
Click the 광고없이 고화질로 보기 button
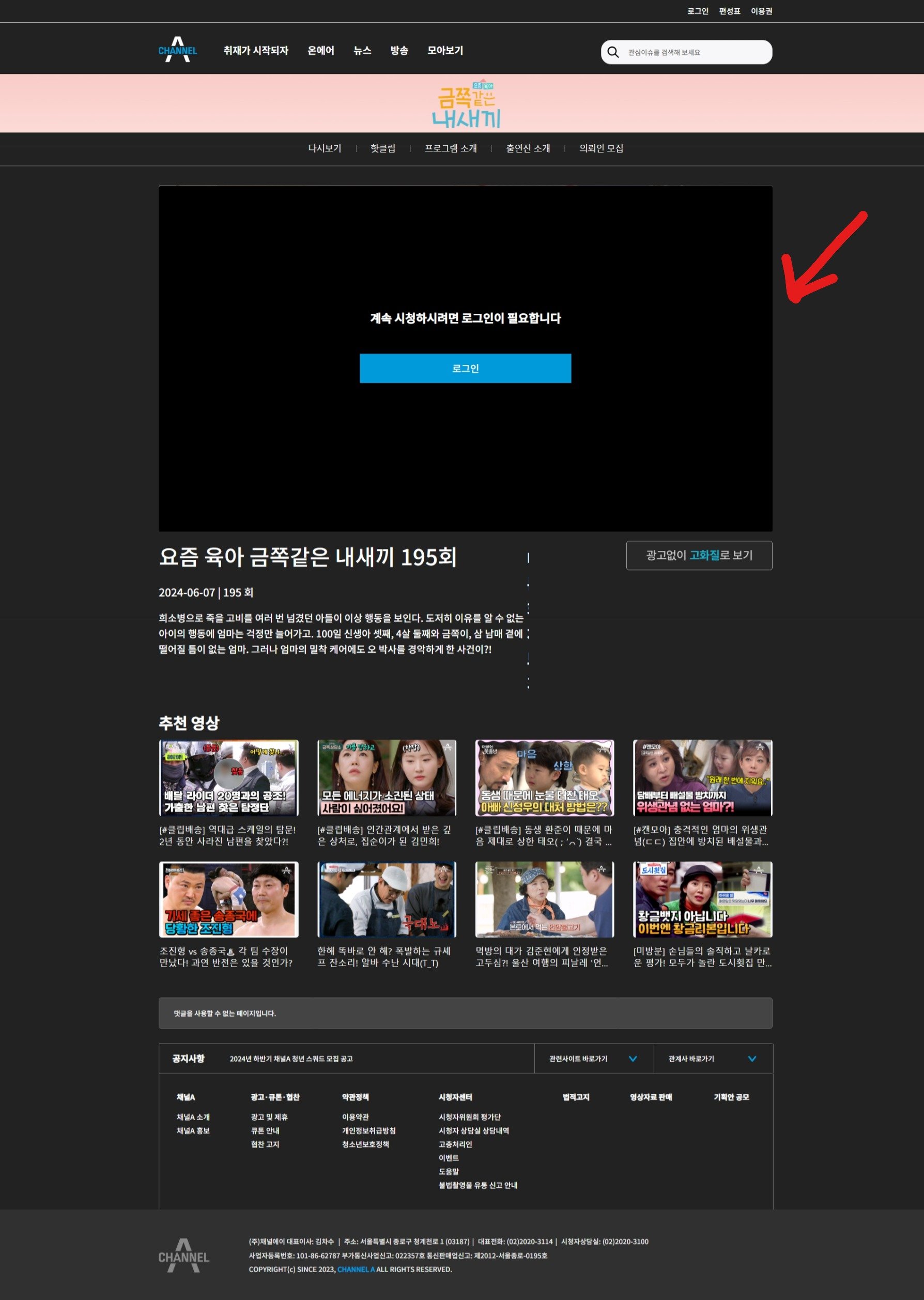(699, 555)
